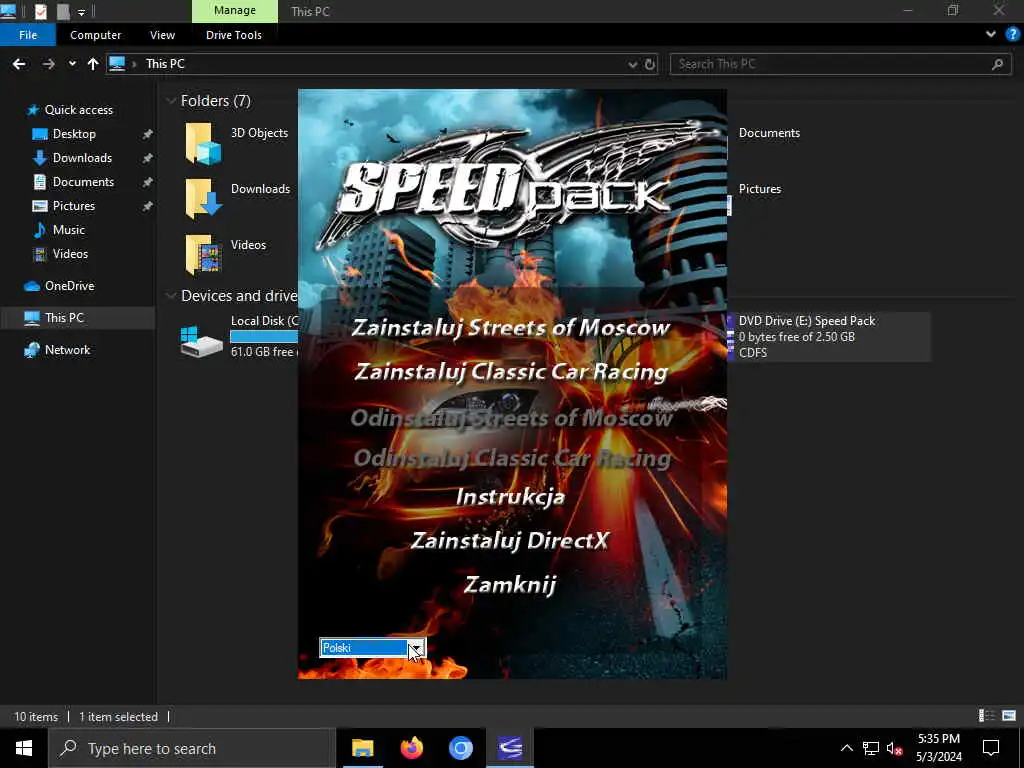Expand the ribbon with the chevron
This screenshot has height=768, width=1024.
991,35
